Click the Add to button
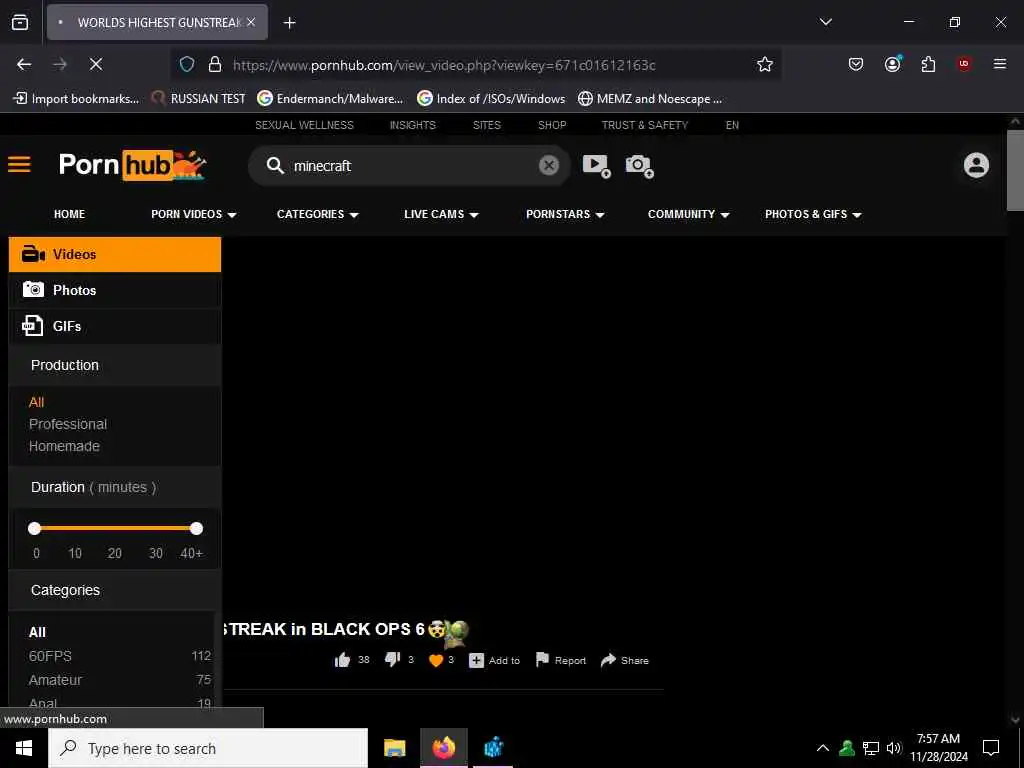This screenshot has height=768, width=1024. 494,660
